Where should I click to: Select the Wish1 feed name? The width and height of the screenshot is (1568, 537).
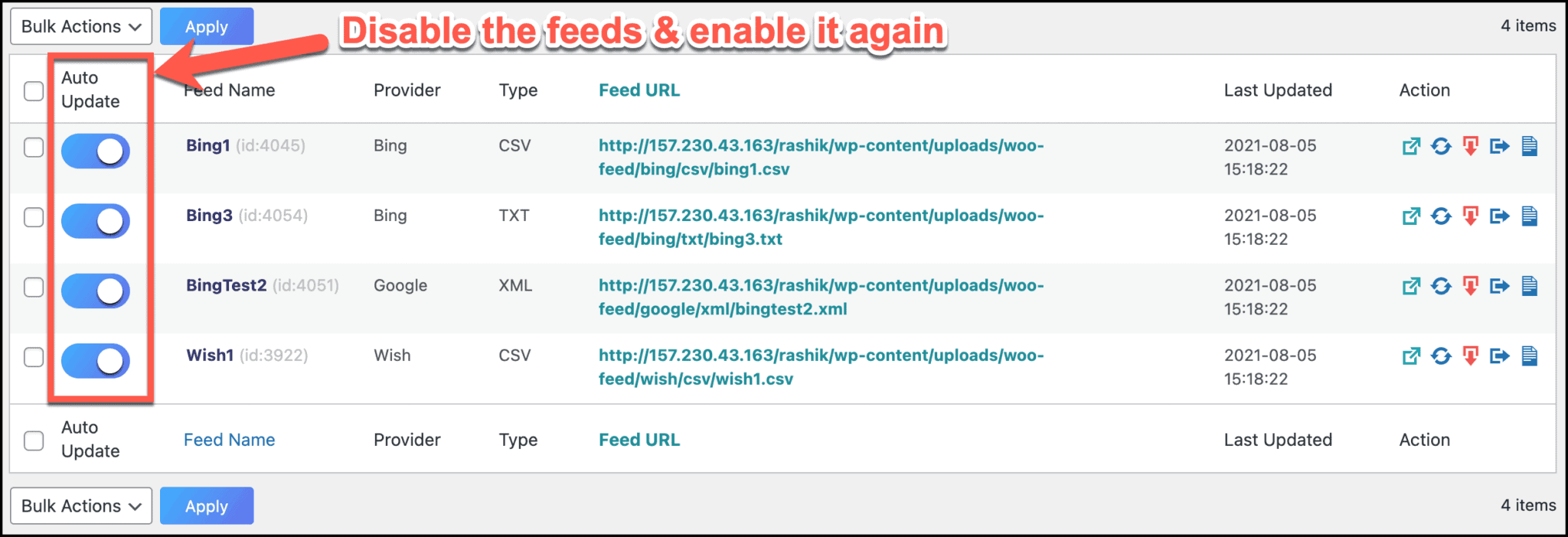pyautogui.click(x=209, y=355)
